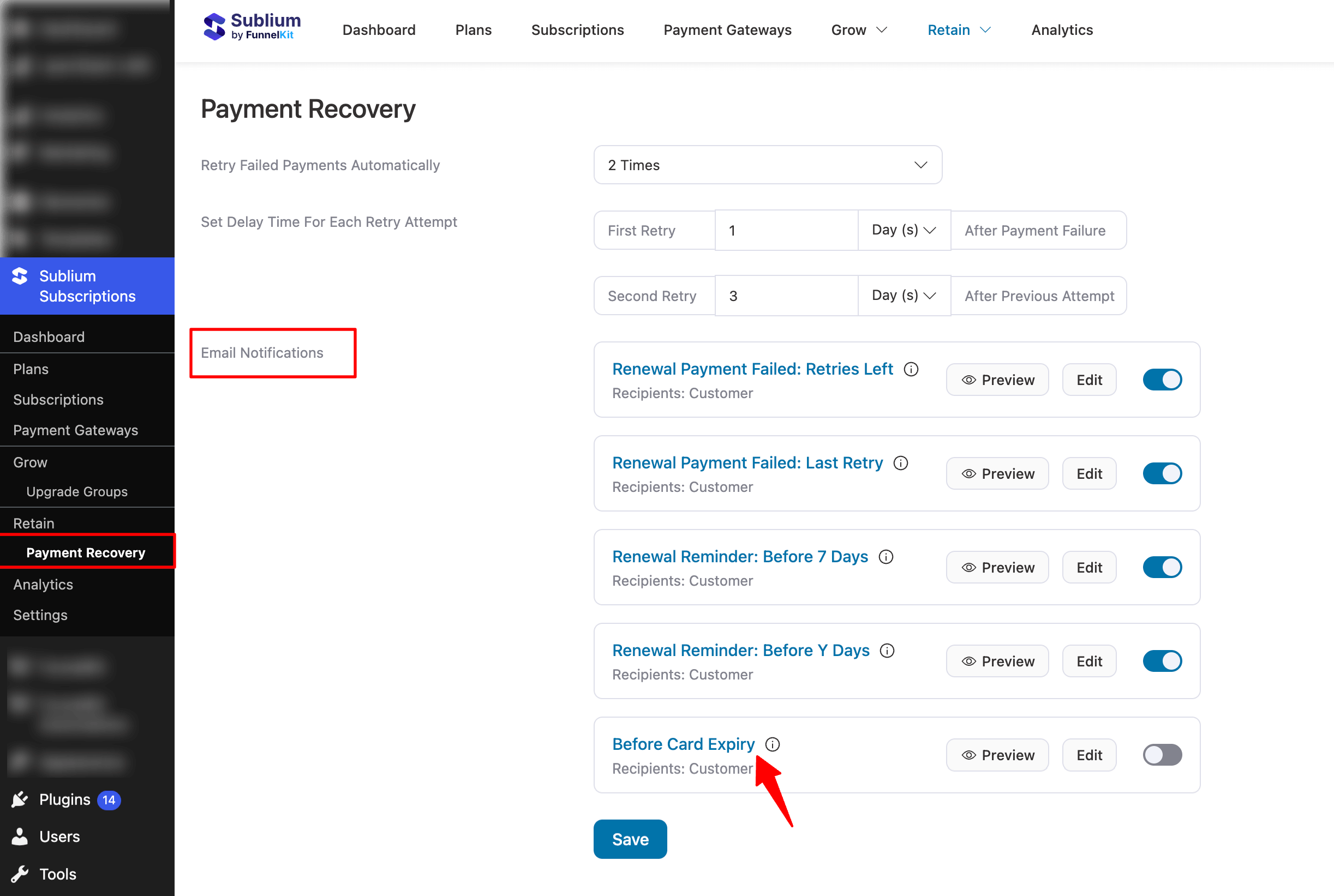Expand the Retain menu in top navigation
1334x896 pixels.
coord(958,29)
